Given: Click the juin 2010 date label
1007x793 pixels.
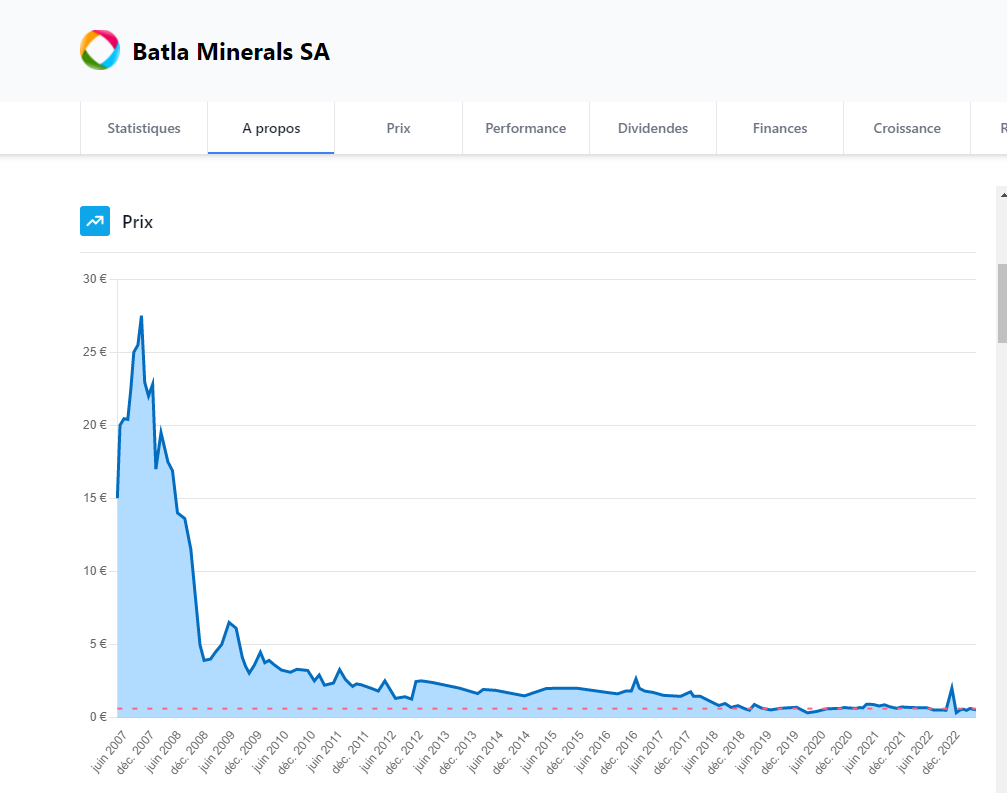Looking at the screenshot, I should (270, 751).
